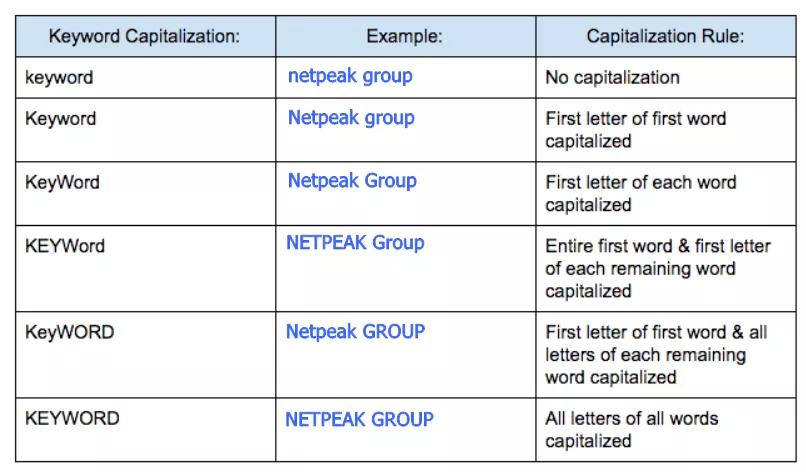Click the lowercase 'keyword' cell
The image size is (806, 472).
(145, 78)
